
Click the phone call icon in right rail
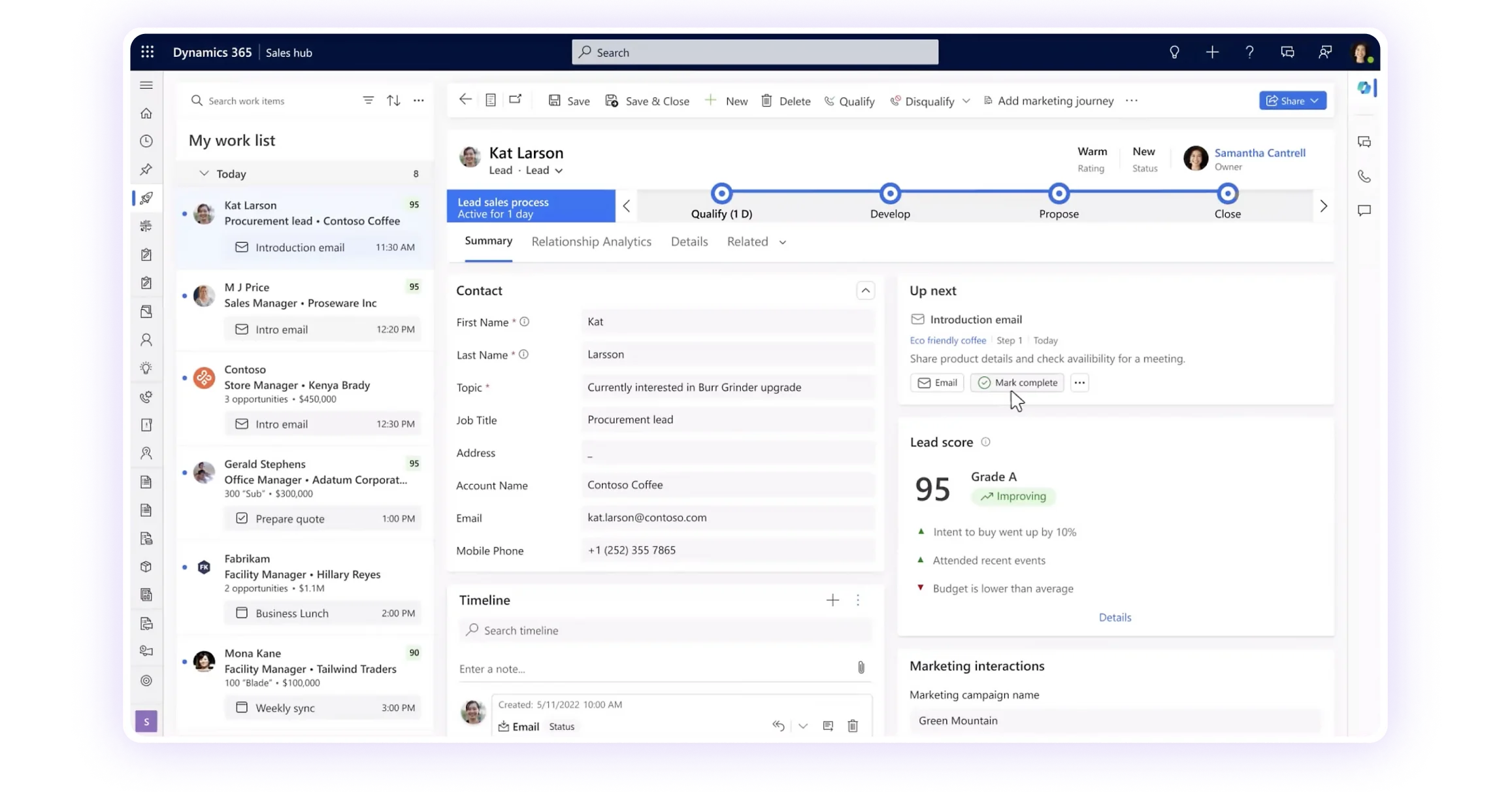[x=1364, y=176]
